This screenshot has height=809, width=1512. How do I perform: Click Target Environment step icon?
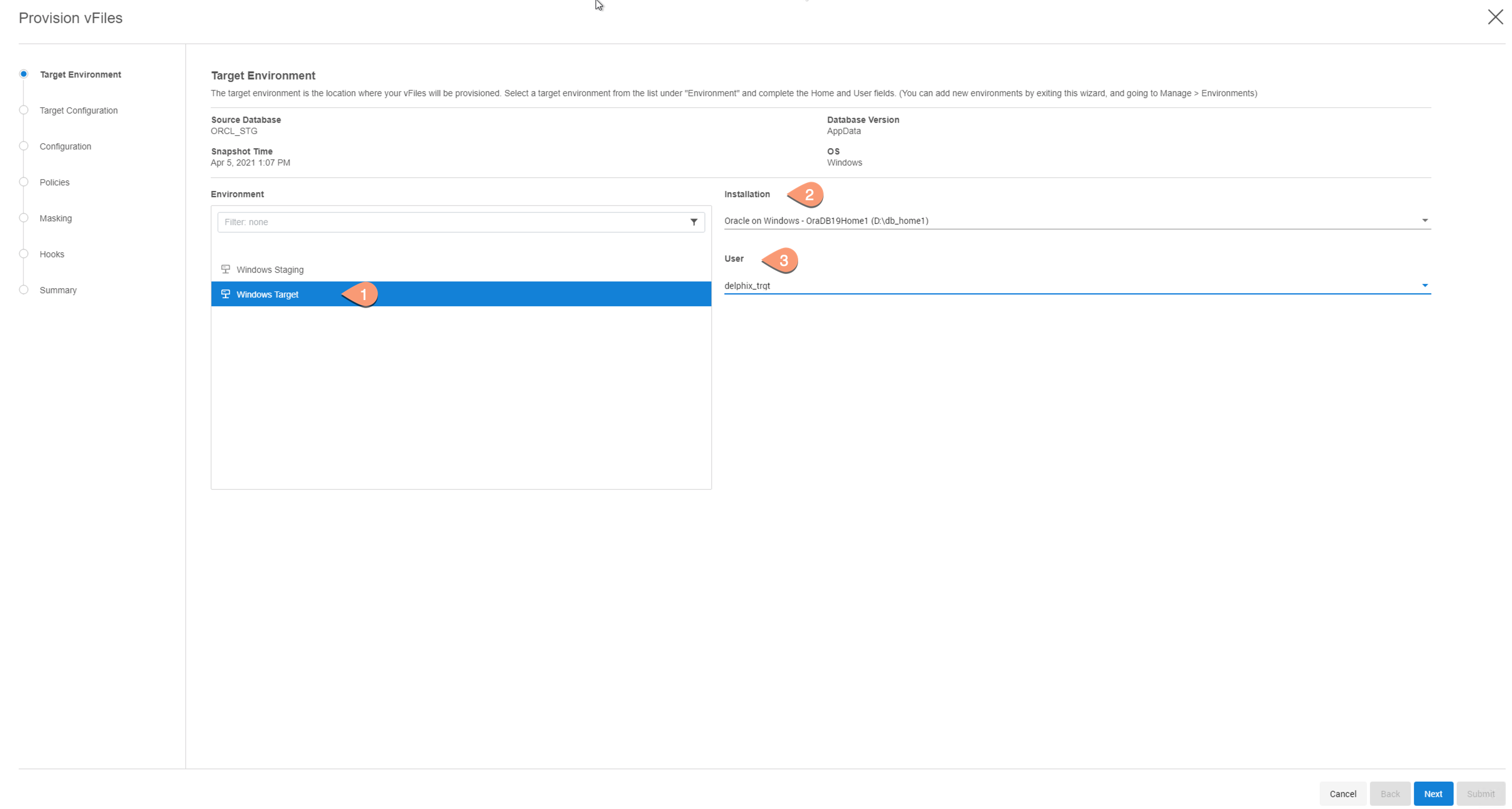click(x=24, y=74)
